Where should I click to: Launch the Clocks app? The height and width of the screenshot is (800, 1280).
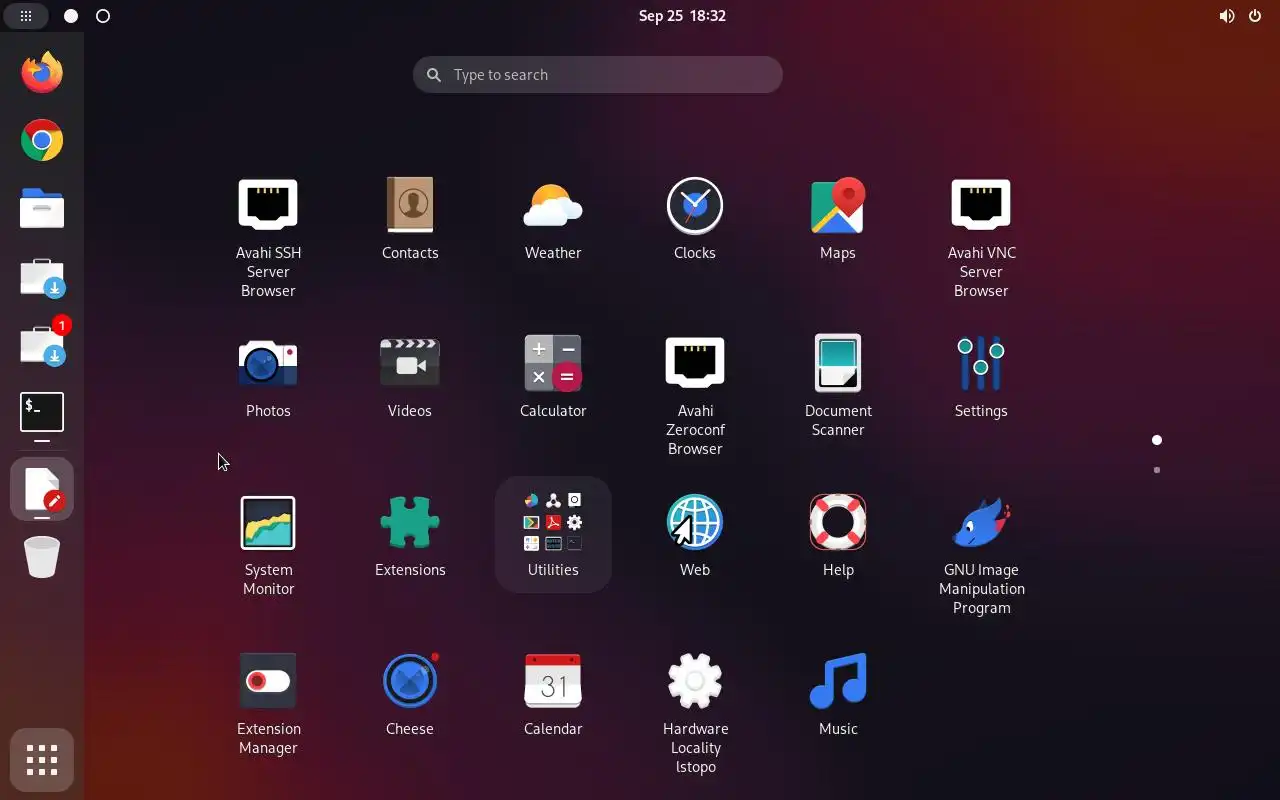pos(695,218)
